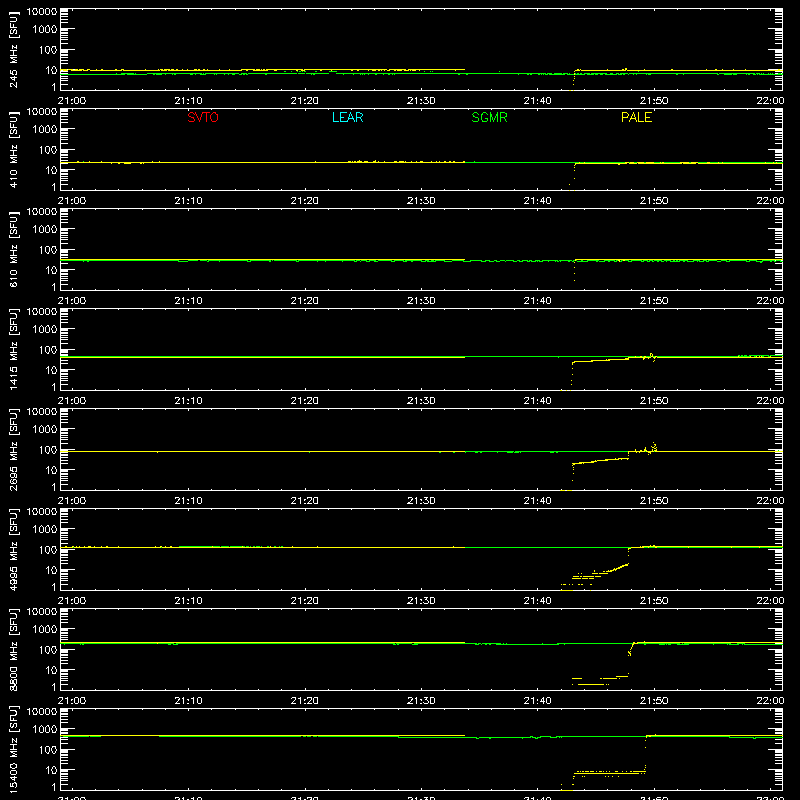This screenshot has width=800, height=800.
Task: Click the green SGMR station label
Action: pyautogui.click(x=489, y=117)
